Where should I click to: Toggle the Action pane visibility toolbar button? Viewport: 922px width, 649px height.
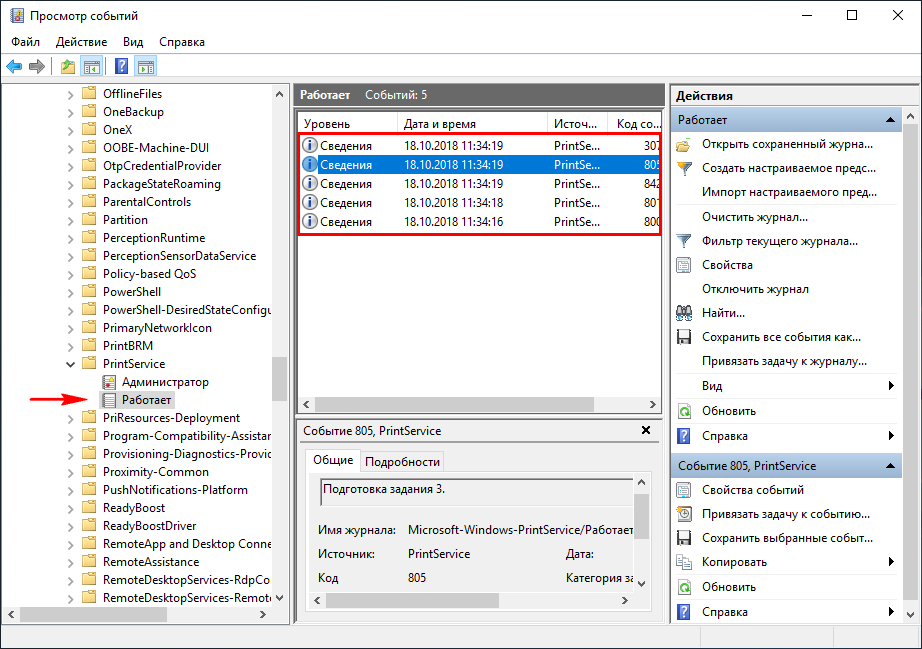(x=146, y=67)
